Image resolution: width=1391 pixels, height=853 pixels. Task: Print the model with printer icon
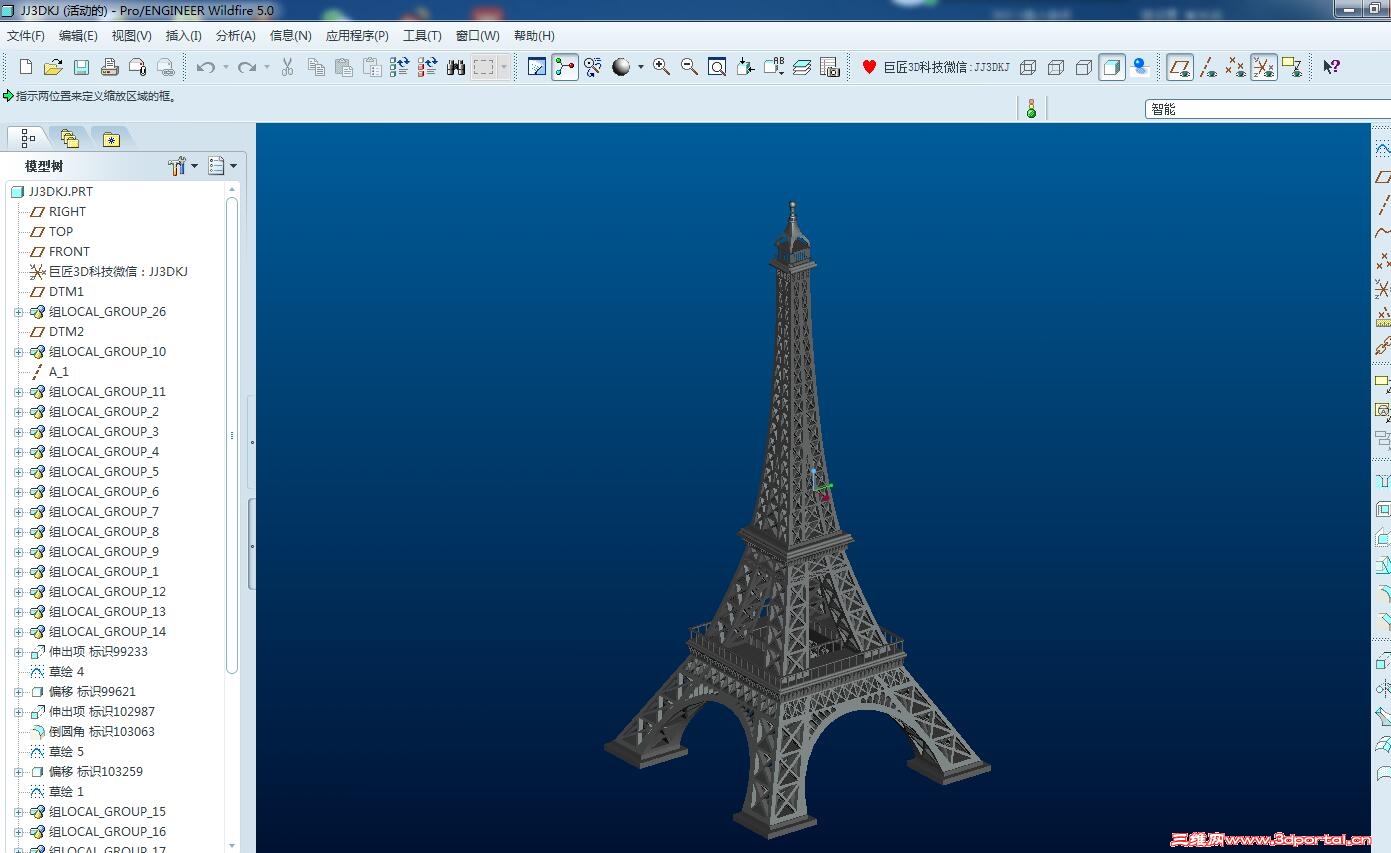pyautogui.click(x=110, y=67)
